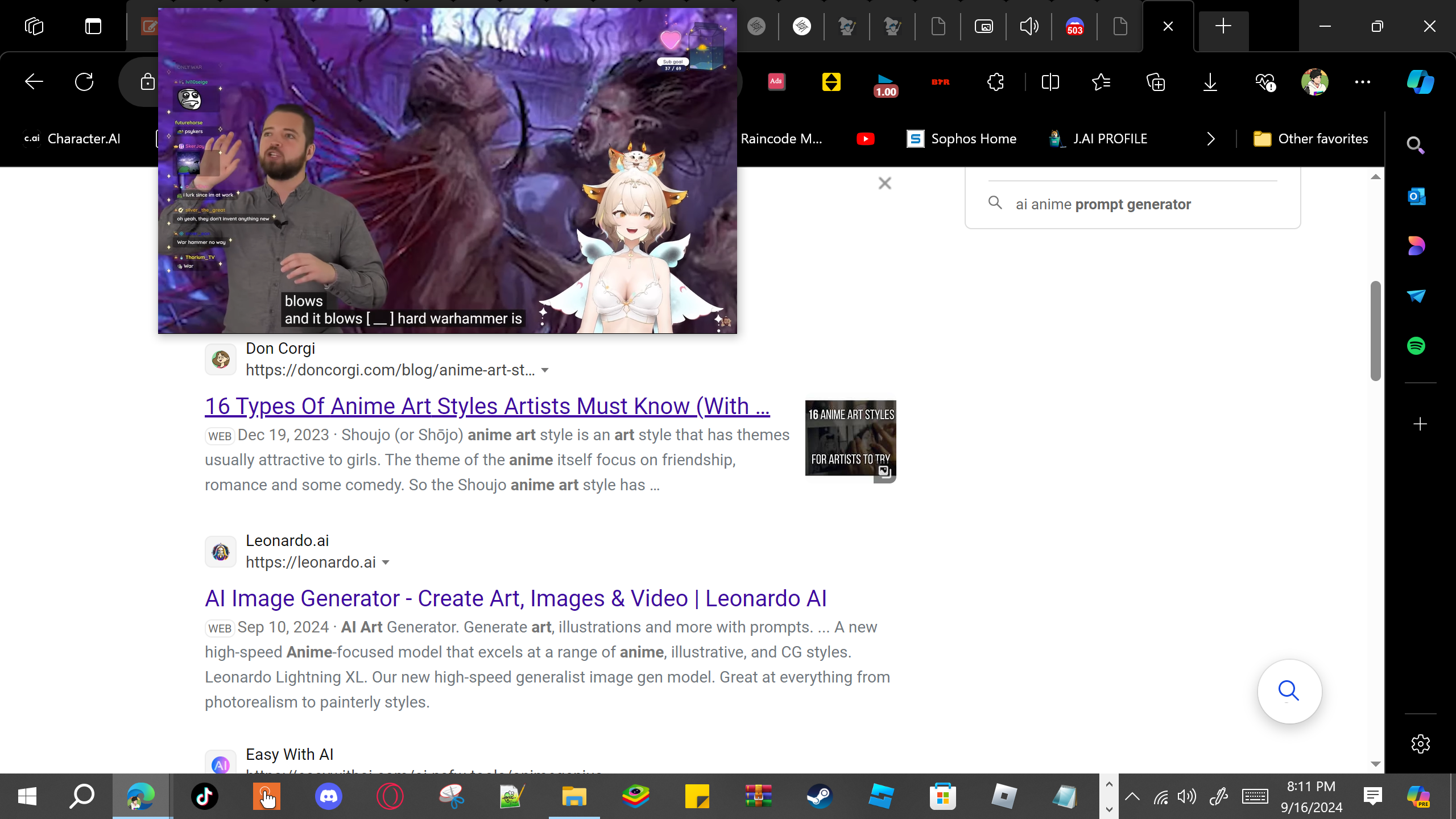Click the BTR extension icon
This screenshot has width=1456, height=819.
tap(941, 82)
